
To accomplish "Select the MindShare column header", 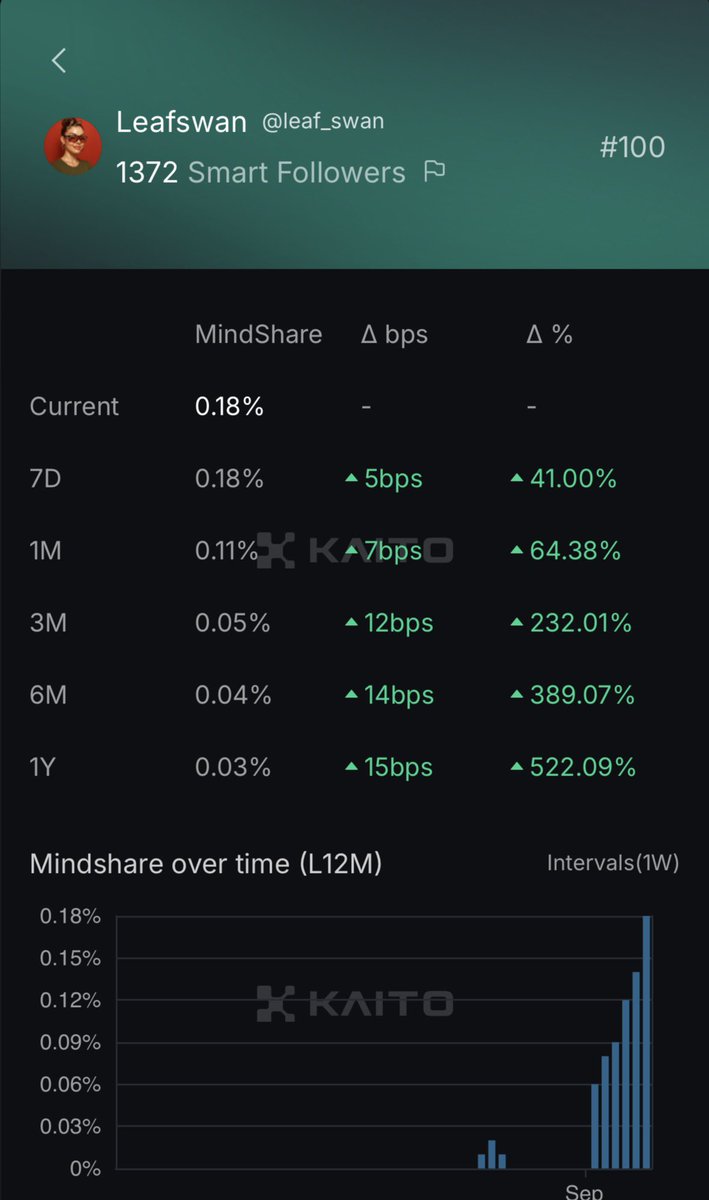I will 258,335.
